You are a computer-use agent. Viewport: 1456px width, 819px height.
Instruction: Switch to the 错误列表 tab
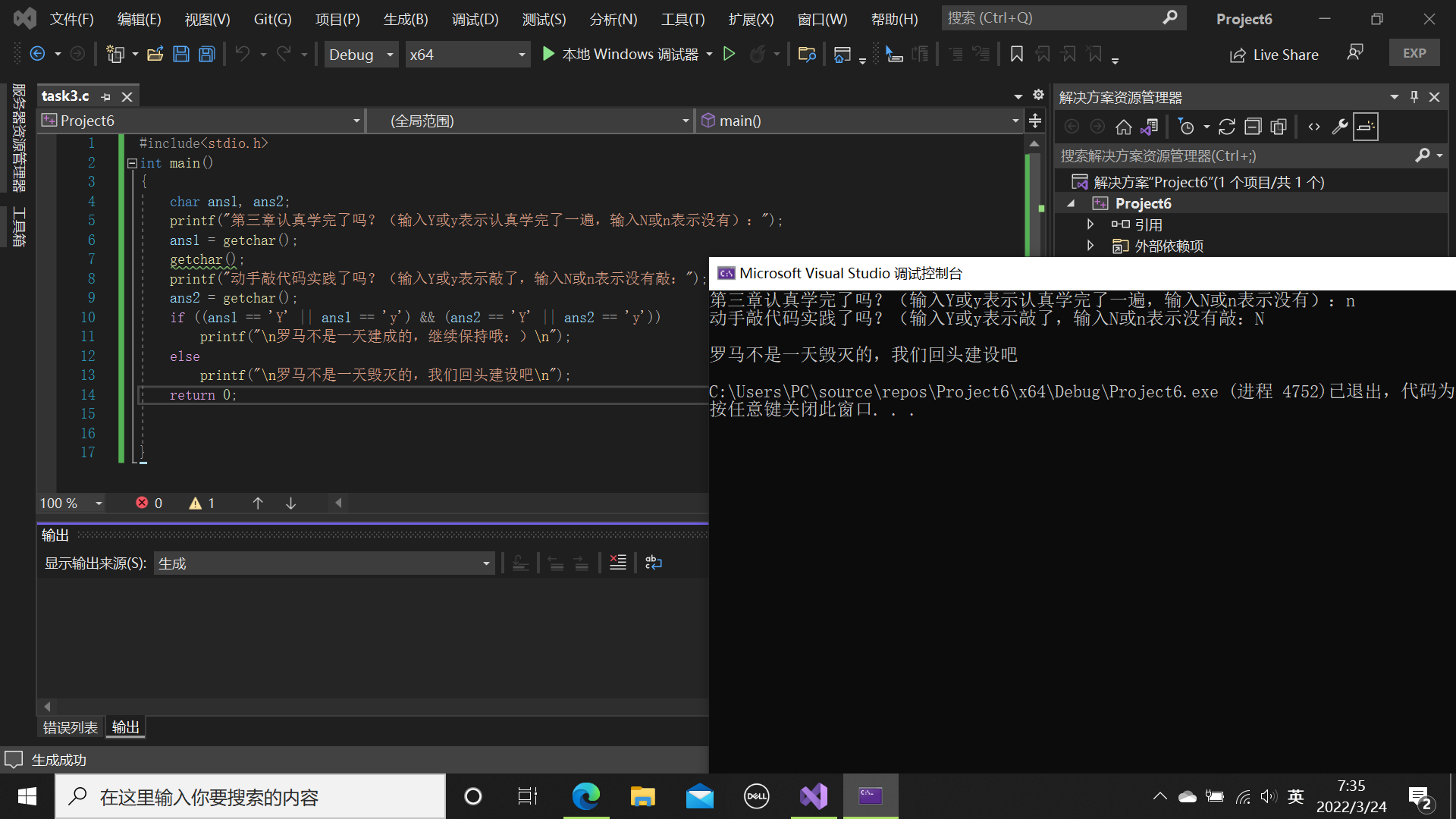coord(70,727)
